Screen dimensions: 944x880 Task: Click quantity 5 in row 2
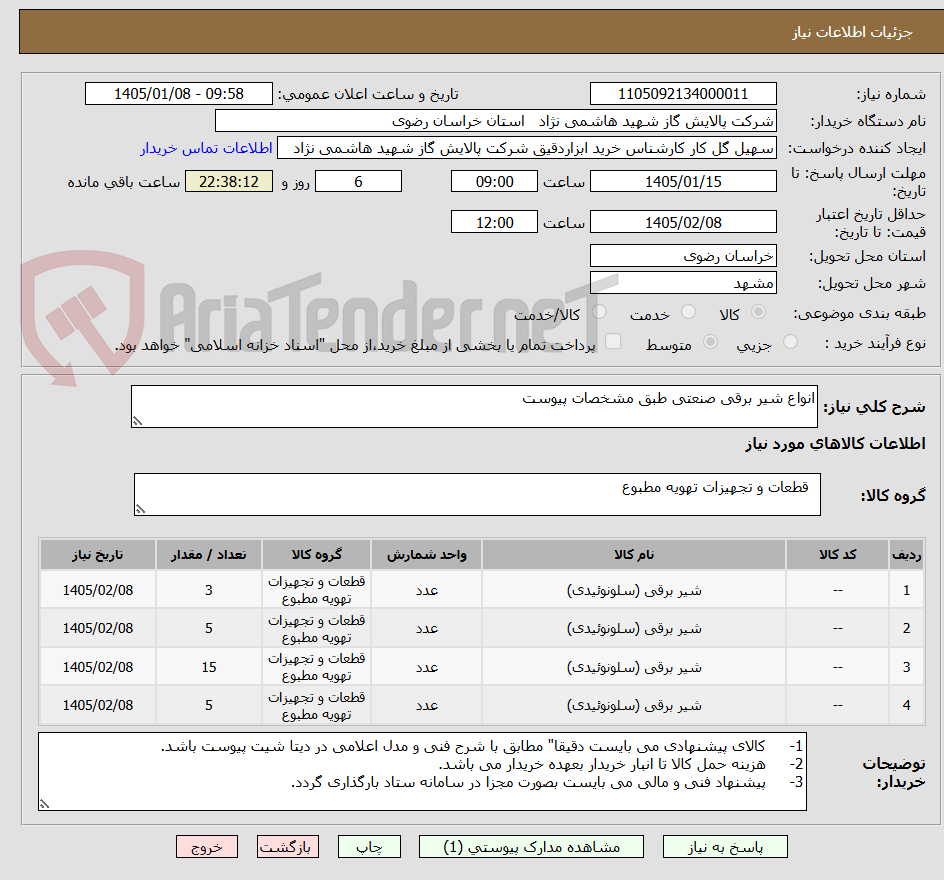[x=209, y=628]
